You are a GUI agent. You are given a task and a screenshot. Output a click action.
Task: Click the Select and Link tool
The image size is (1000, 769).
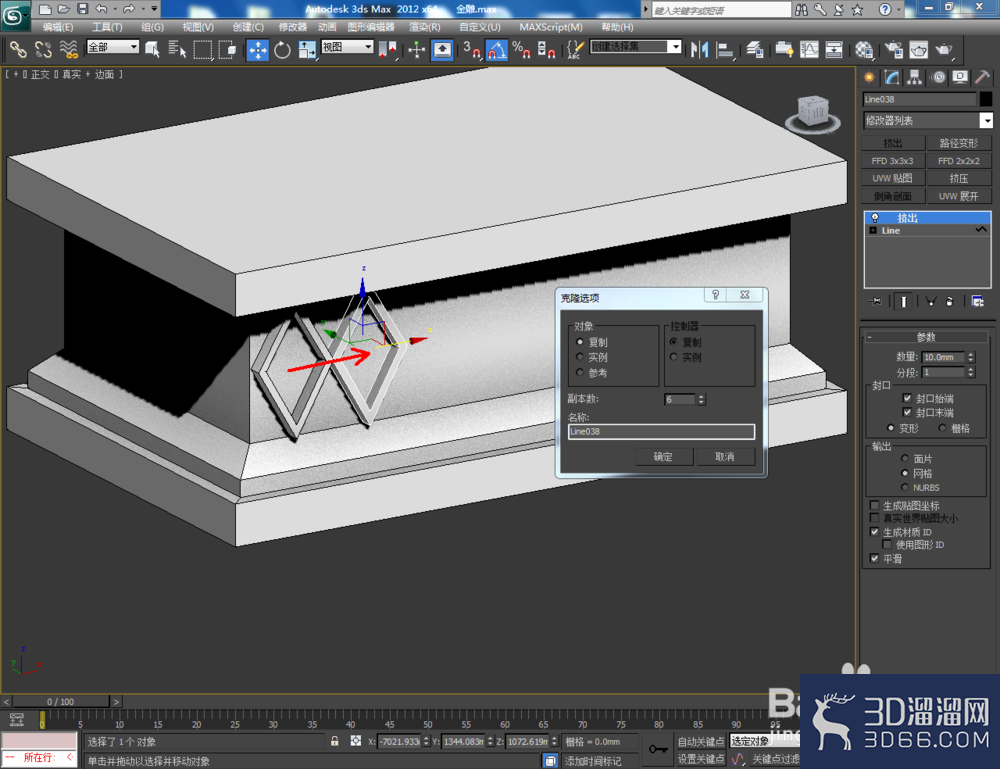(x=18, y=50)
